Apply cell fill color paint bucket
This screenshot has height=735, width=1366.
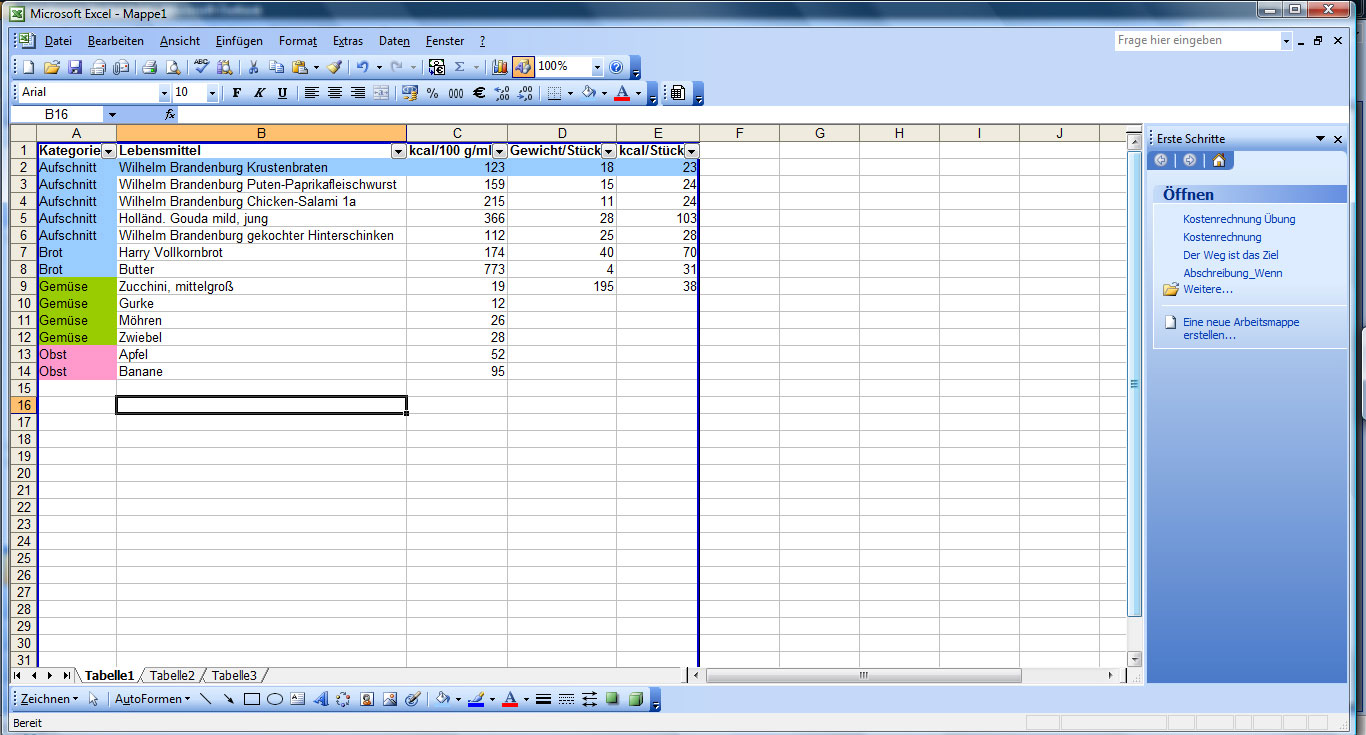click(x=589, y=93)
